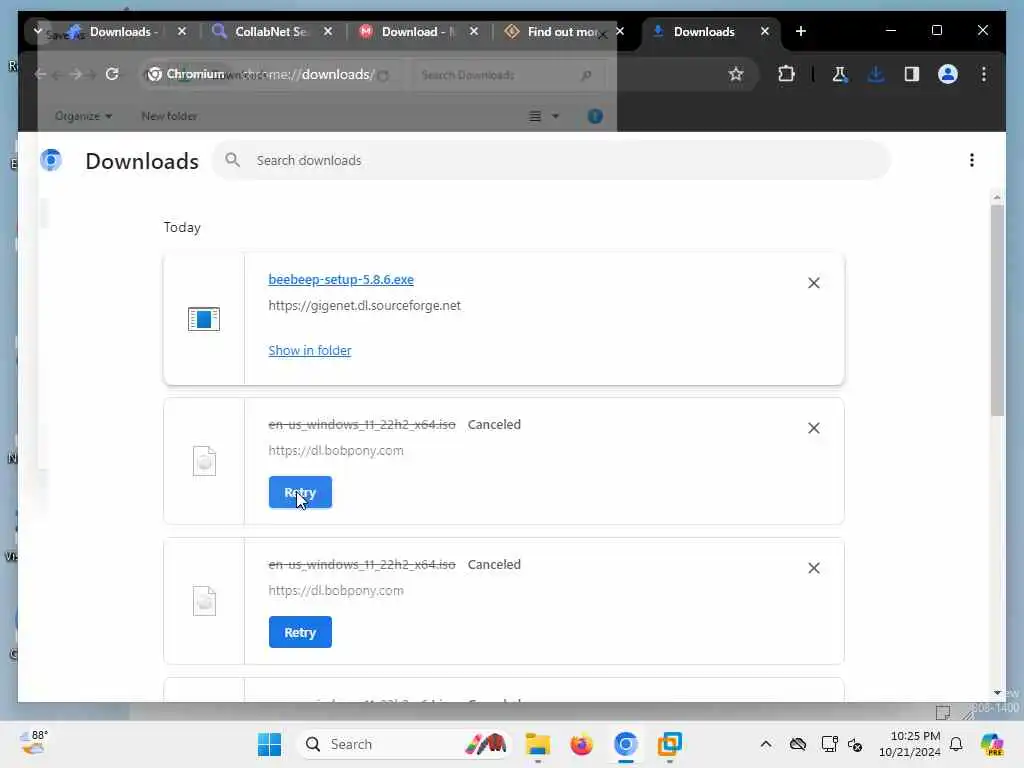
Task: Click the first dl.bobpony.com URL text
Action: point(336,451)
